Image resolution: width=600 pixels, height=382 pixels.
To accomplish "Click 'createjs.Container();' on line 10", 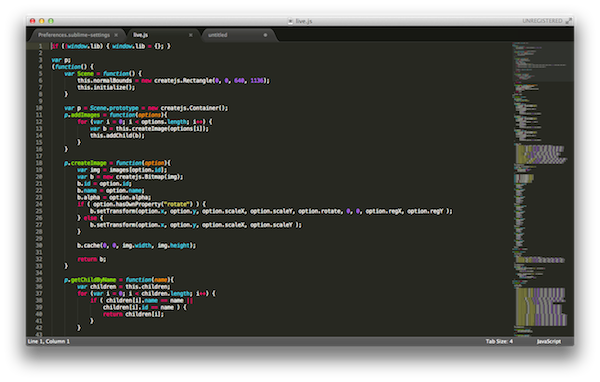I will tap(194, 108).
